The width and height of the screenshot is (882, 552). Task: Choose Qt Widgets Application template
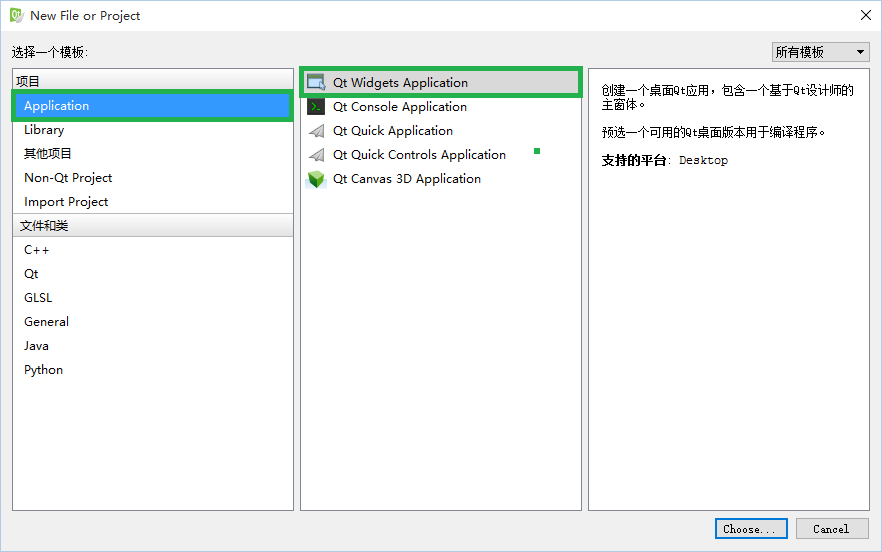(x=441, y=82)
